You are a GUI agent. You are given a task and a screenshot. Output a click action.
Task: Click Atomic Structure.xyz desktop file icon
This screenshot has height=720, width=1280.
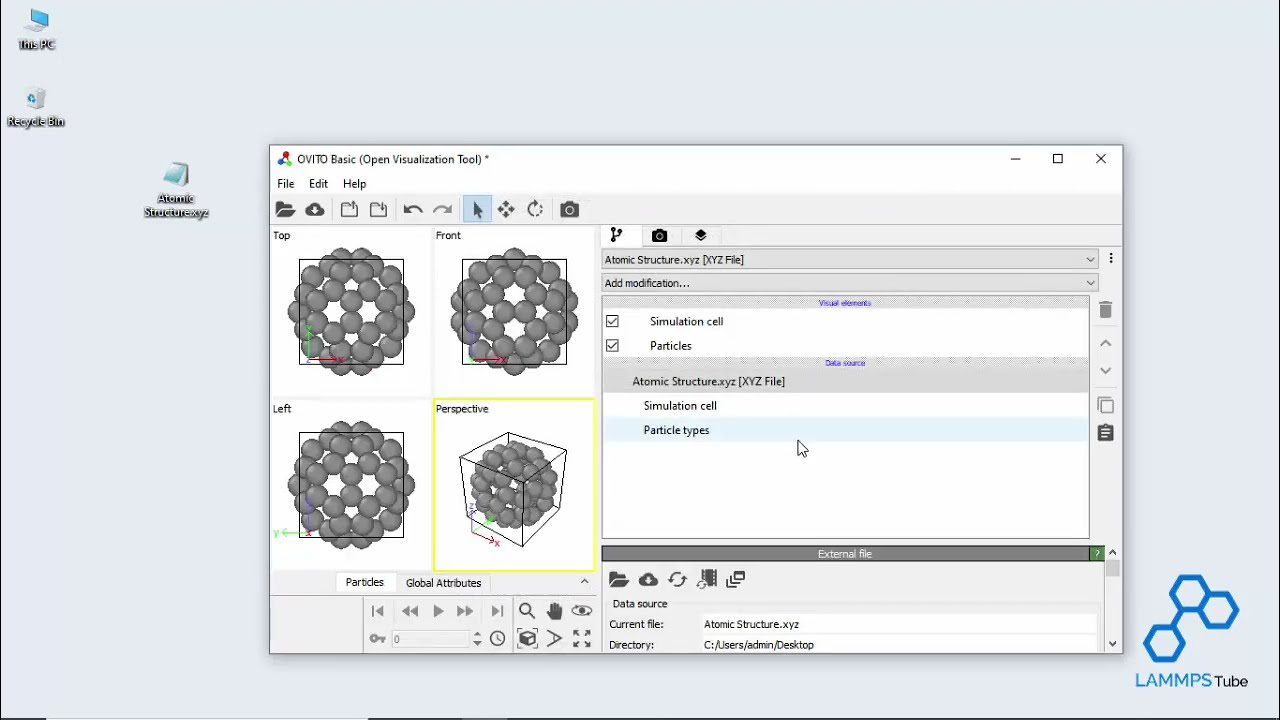(176, 191)
